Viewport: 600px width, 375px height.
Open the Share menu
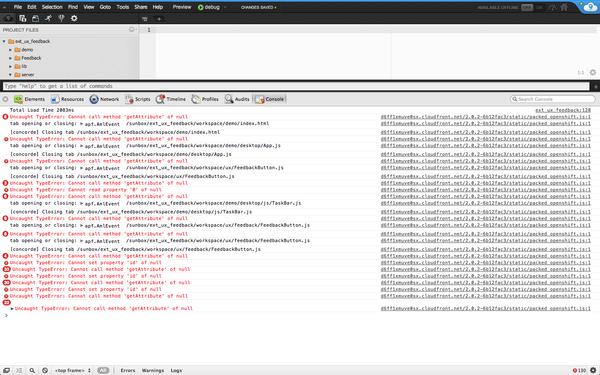point(140,7)
